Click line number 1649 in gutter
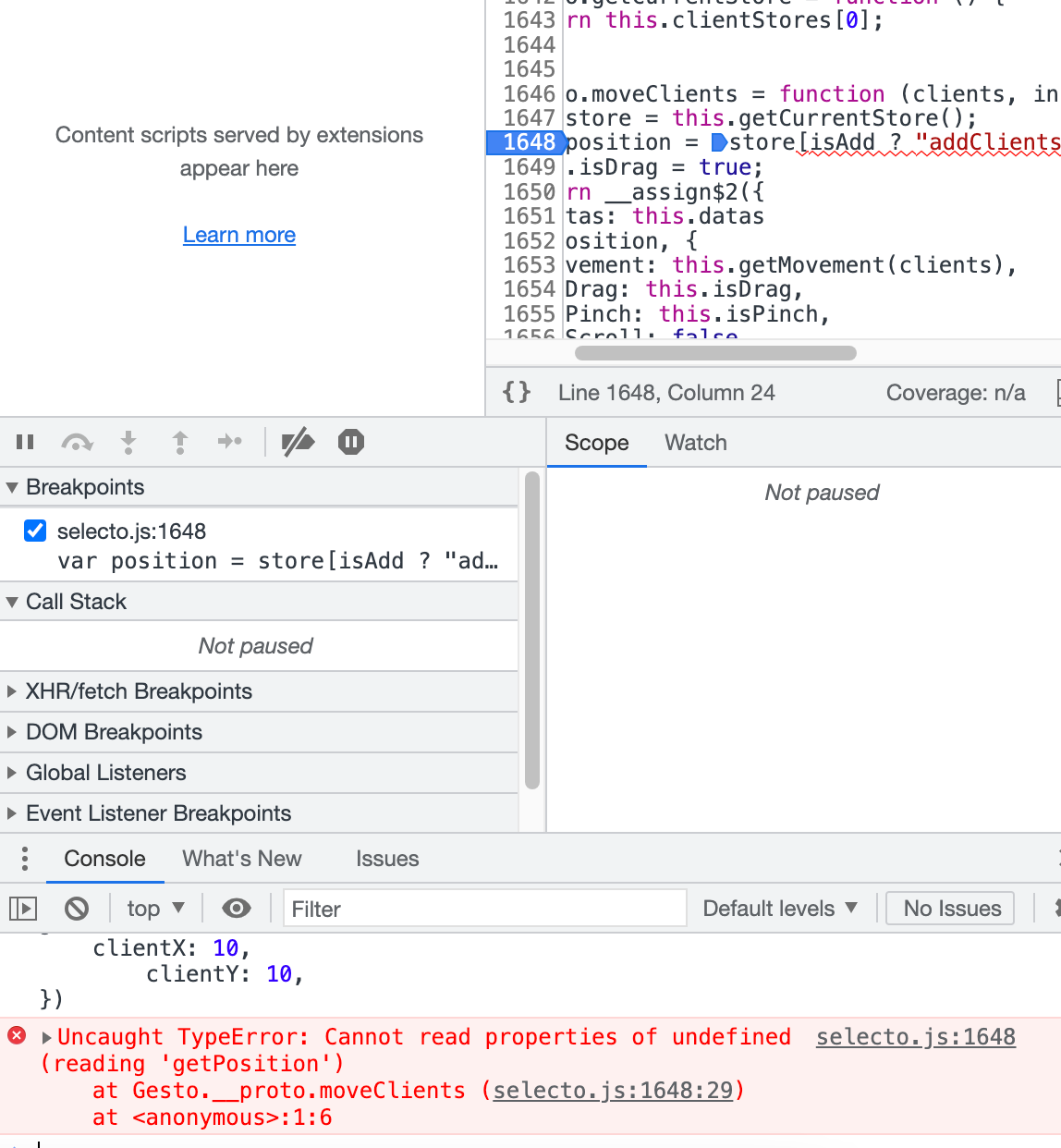Image resolution: width=1061 pixels, height=1148 pixels. click(530, 167)
